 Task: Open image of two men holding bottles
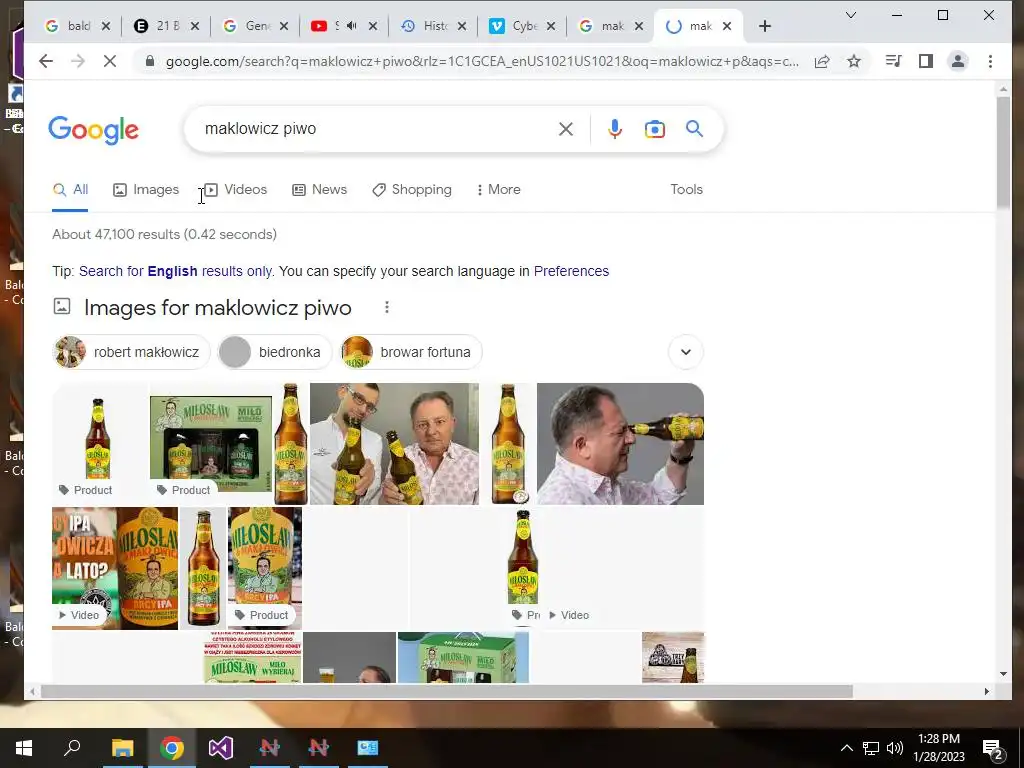click(x=394, y=444)
